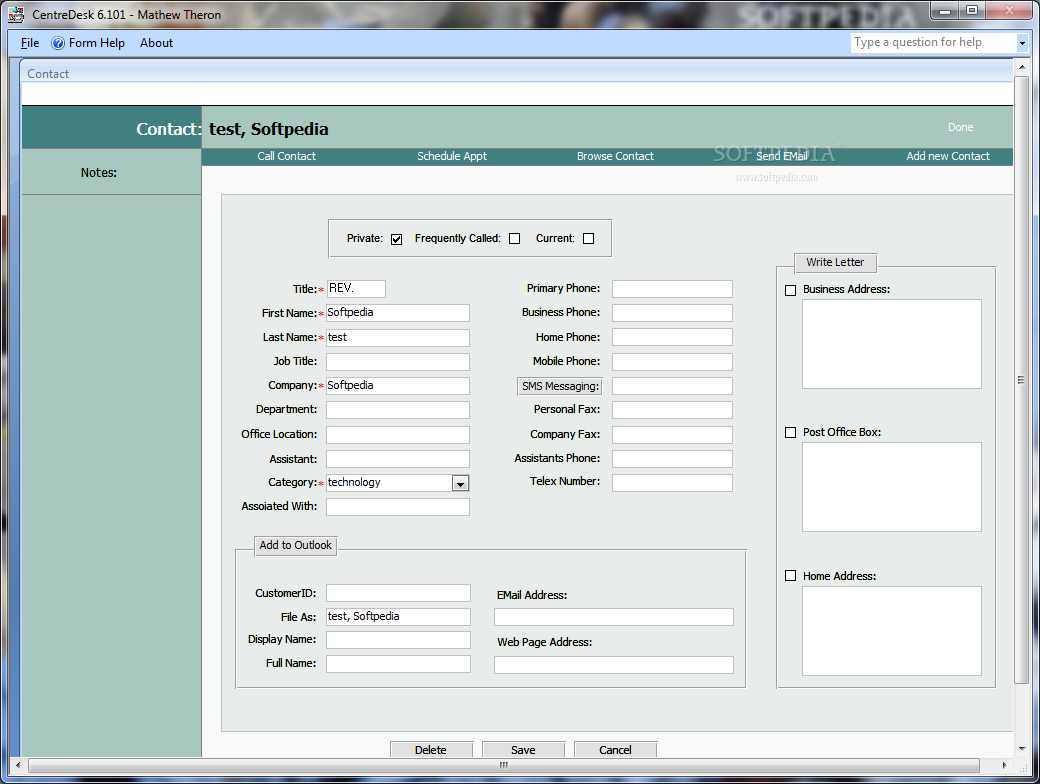The height and width of the screenshot is (784, 1040).
Task: Click the EMail Address field
Action: pyautogui.click(x=614, y=617)
